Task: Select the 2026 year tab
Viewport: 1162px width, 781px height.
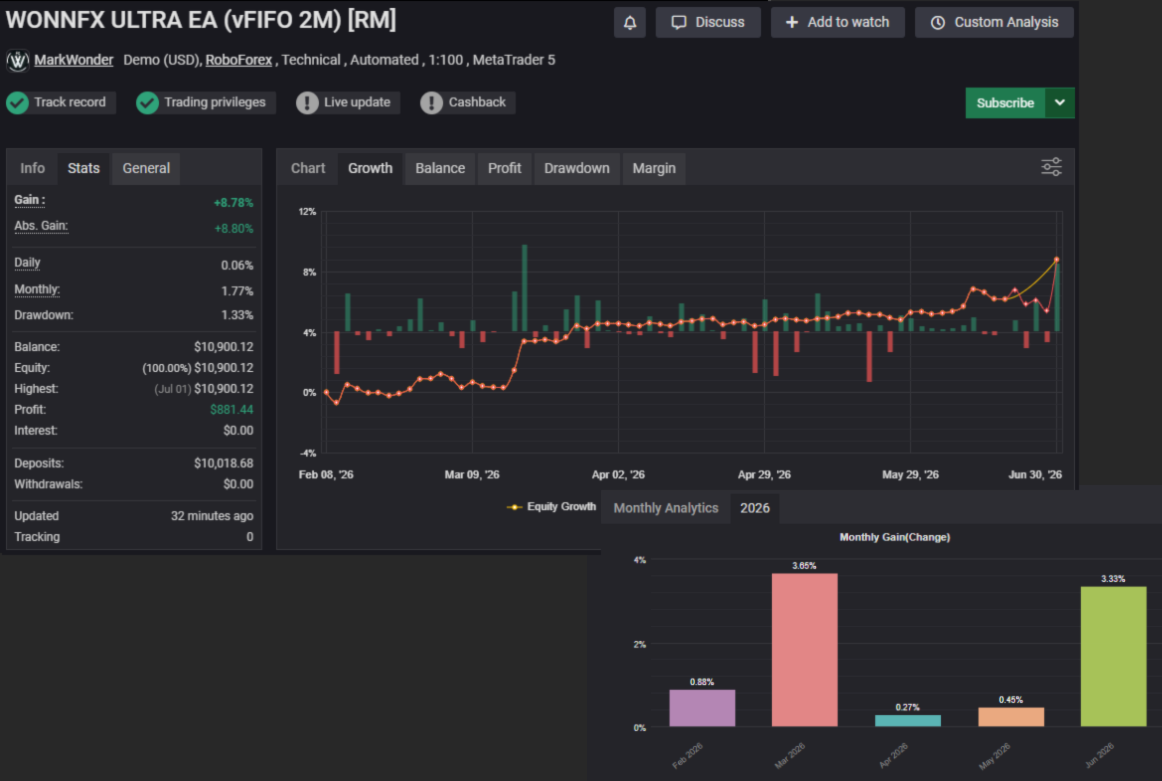Action: pyautogui.click(x=754, y=508)
